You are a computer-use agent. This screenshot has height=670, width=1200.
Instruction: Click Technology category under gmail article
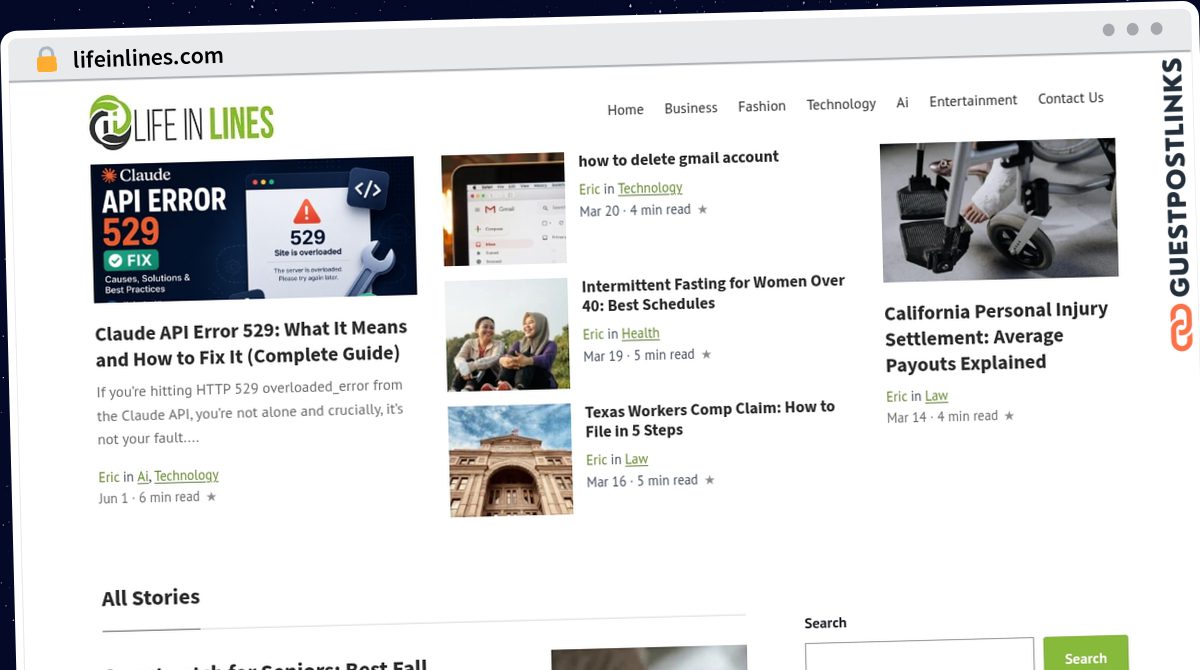650,188
